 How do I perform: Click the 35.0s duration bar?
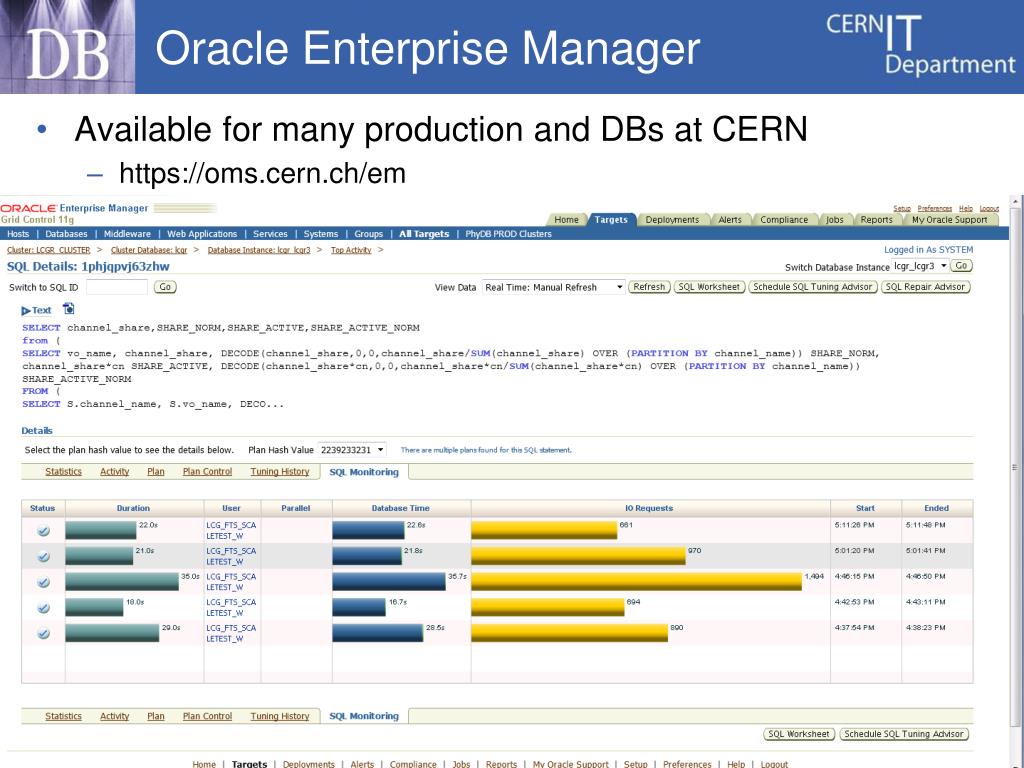point(122,582)
